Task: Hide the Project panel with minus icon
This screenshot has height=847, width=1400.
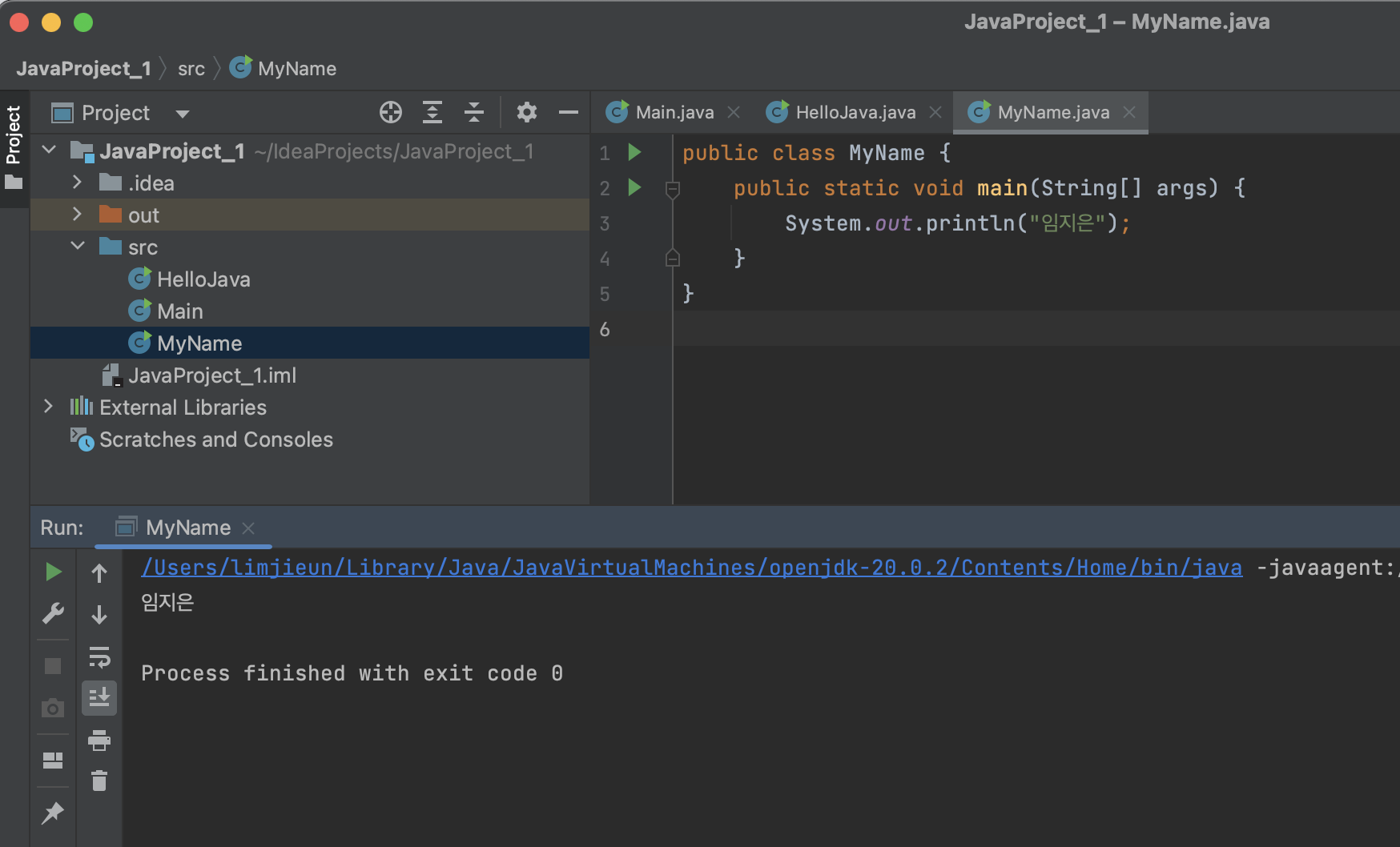Action: pos(569,112)
